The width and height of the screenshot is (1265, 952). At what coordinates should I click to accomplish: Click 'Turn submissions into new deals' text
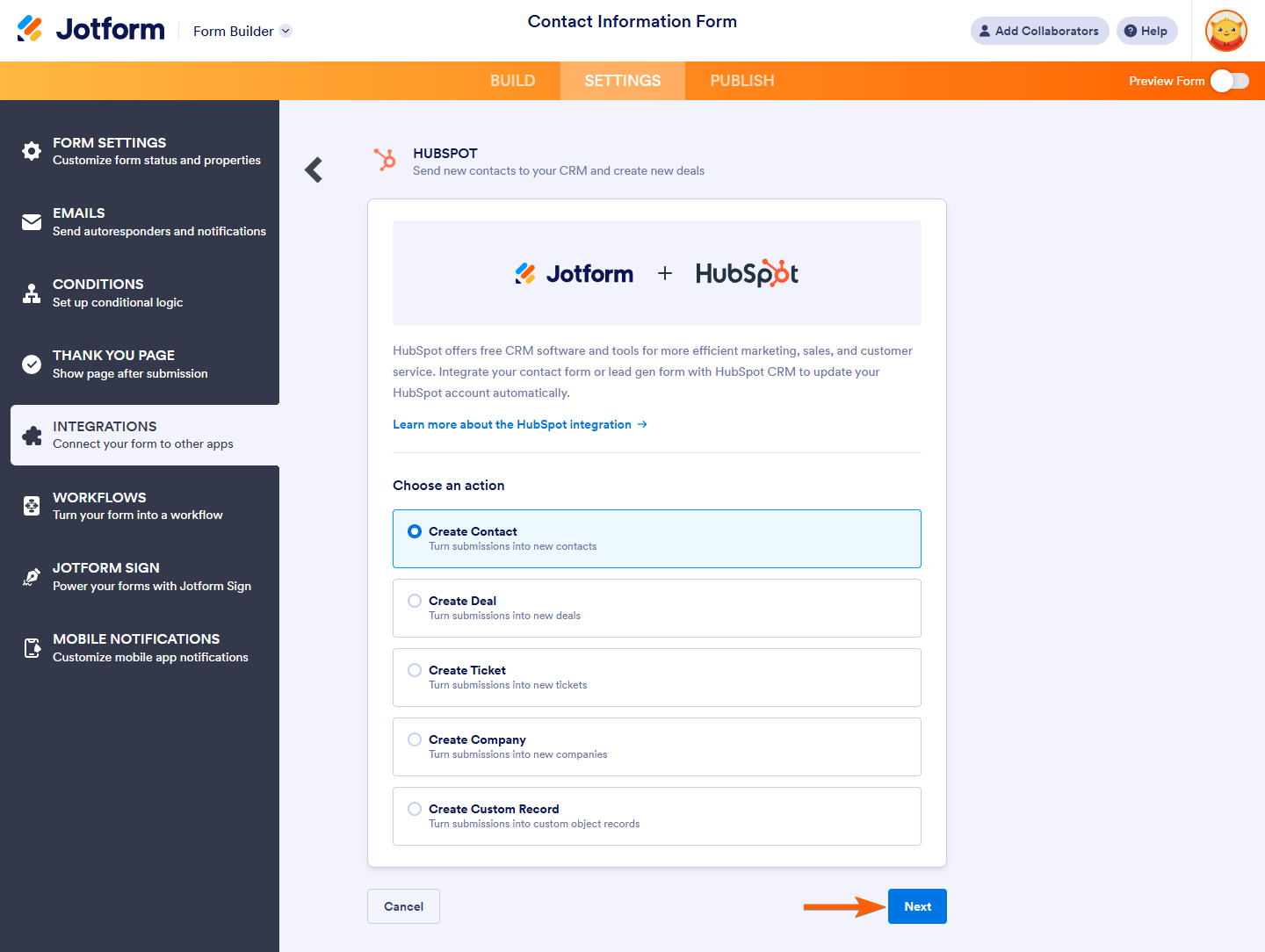(x=504, y=616)
